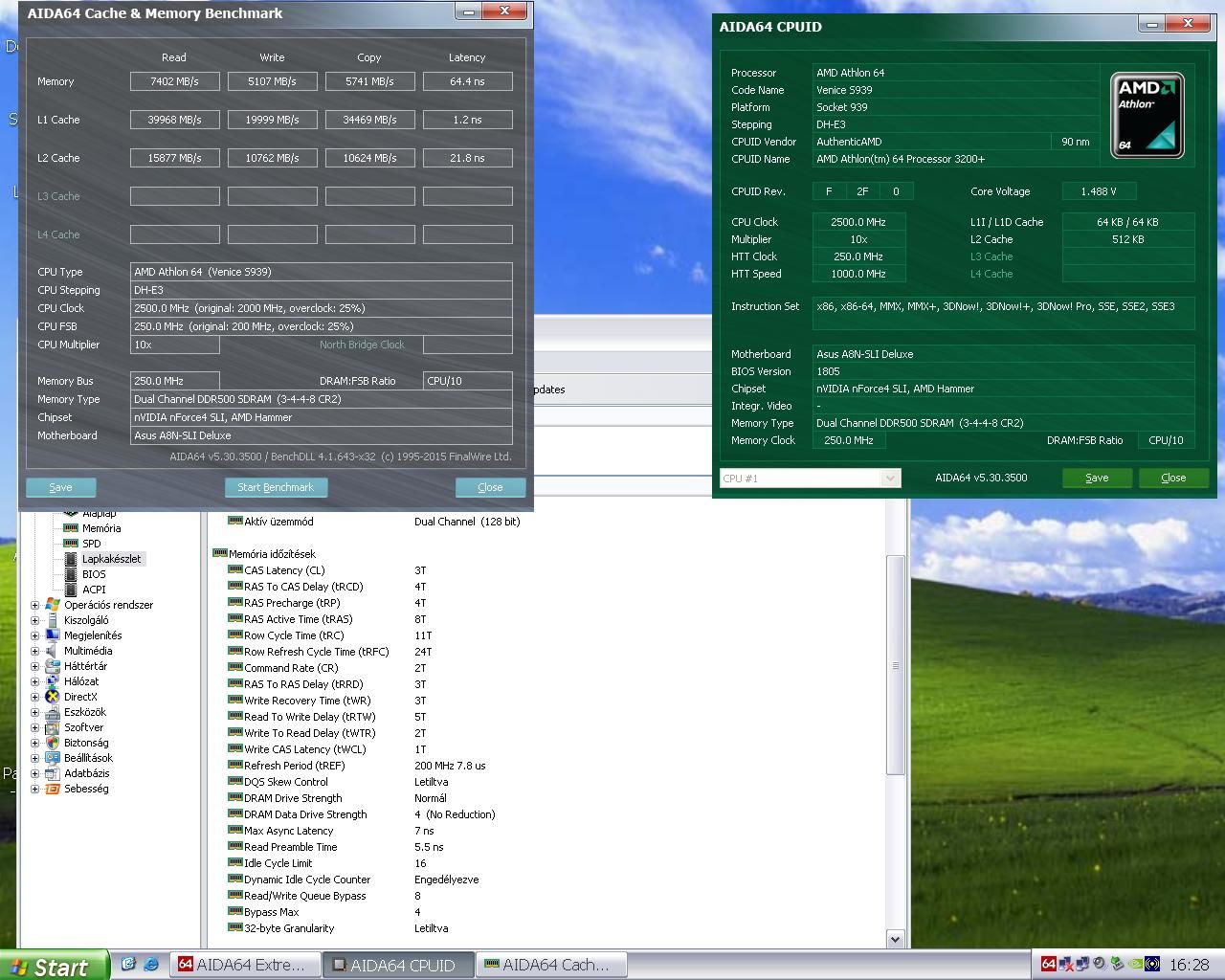Click the Adatbázis database icon

pyautogui.click(x=53, y=773)
